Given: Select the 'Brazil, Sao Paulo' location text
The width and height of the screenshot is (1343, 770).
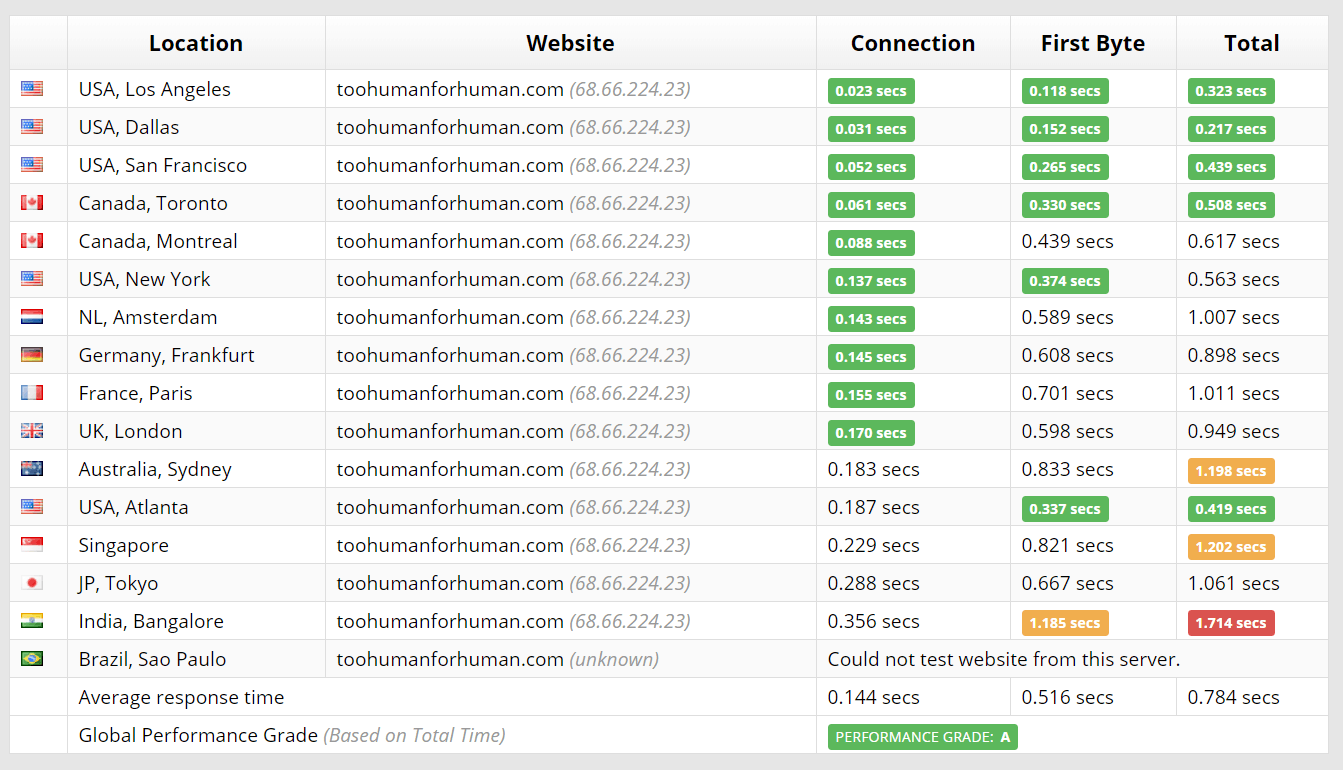Looking at the screenshot, I should (x=153, y=659).
